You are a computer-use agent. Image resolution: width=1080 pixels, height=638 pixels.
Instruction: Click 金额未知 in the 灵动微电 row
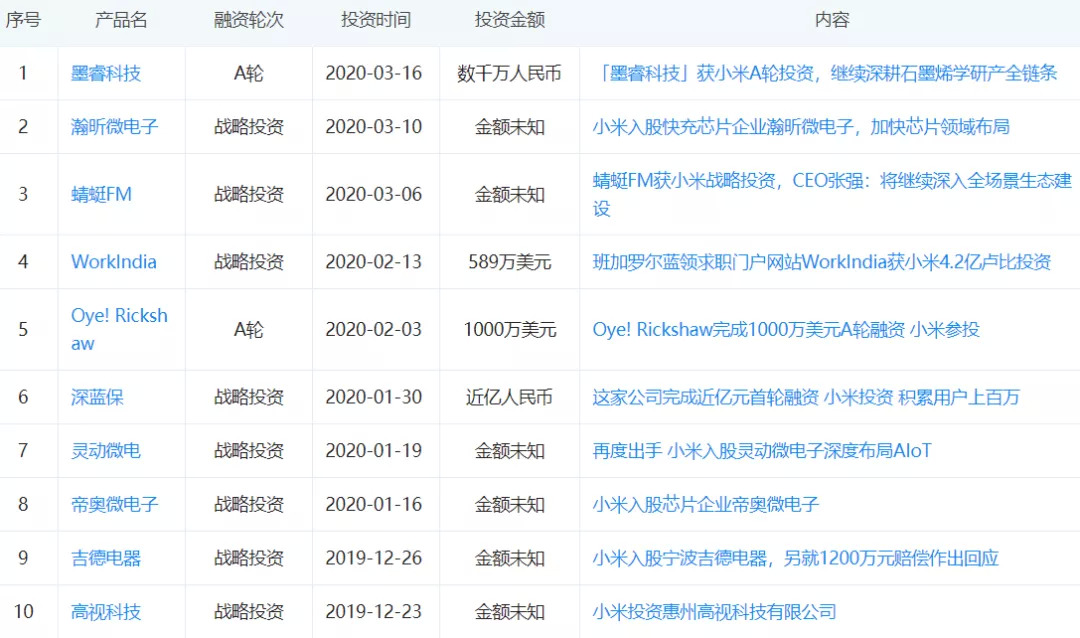click(510, 451)
